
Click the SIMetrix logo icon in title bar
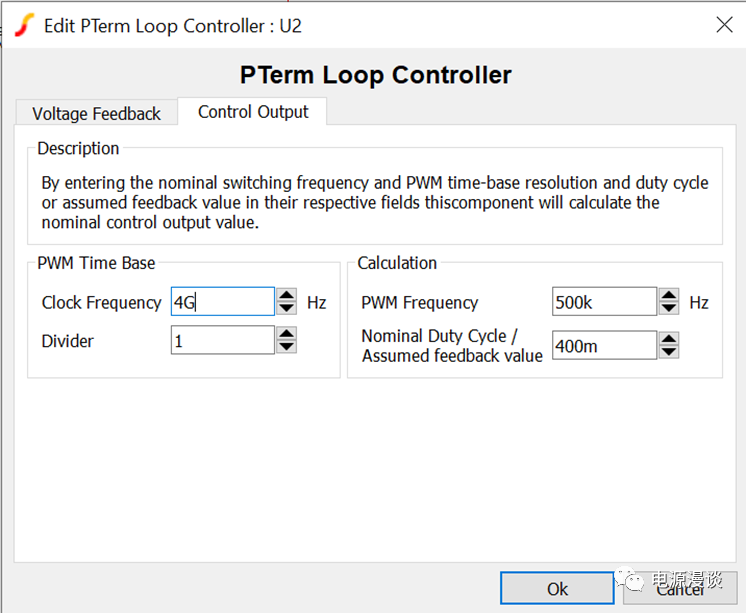[24, 25]
